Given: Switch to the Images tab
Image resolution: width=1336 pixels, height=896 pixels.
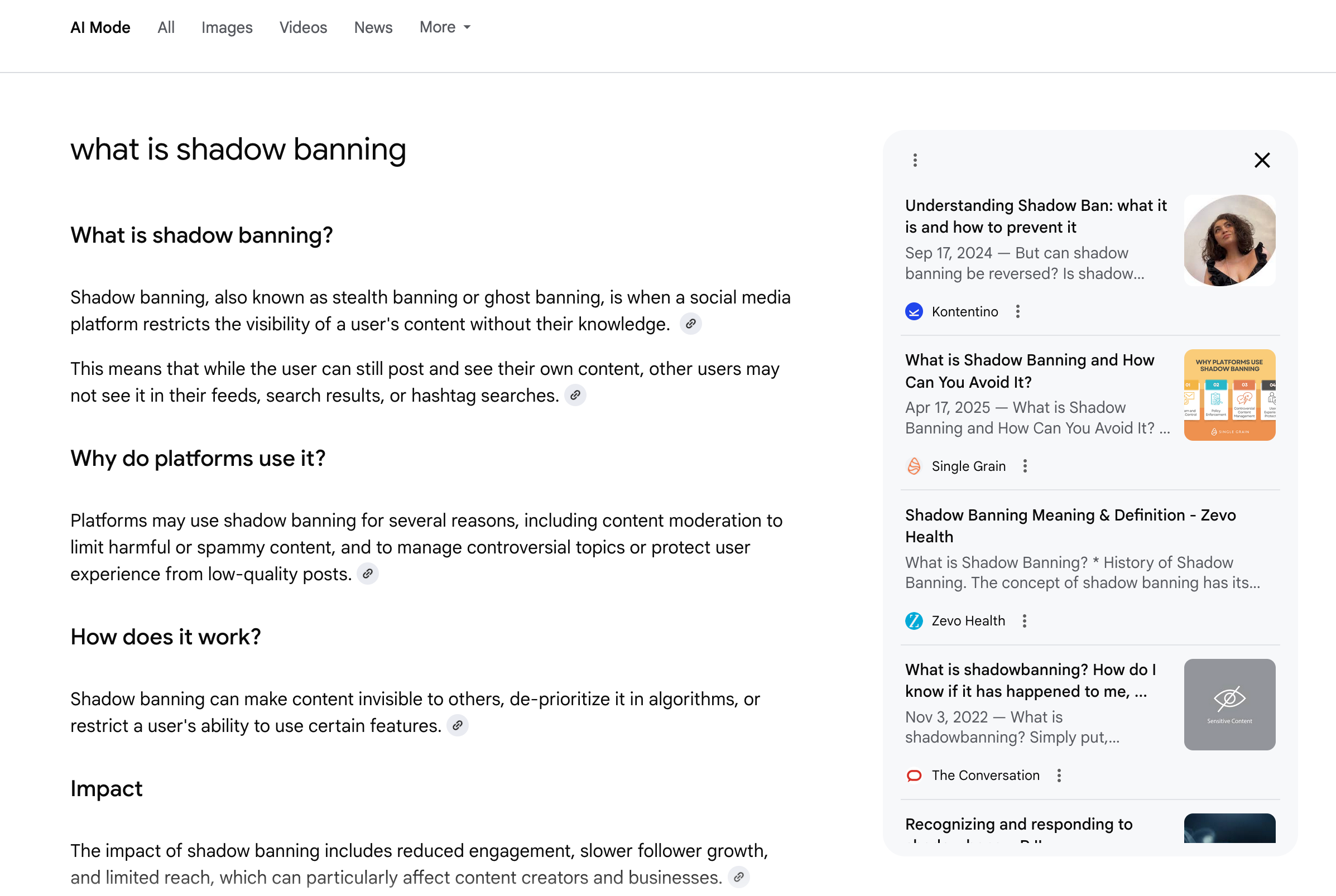Looking at the screenshot, I should click(x=227, y=27).
